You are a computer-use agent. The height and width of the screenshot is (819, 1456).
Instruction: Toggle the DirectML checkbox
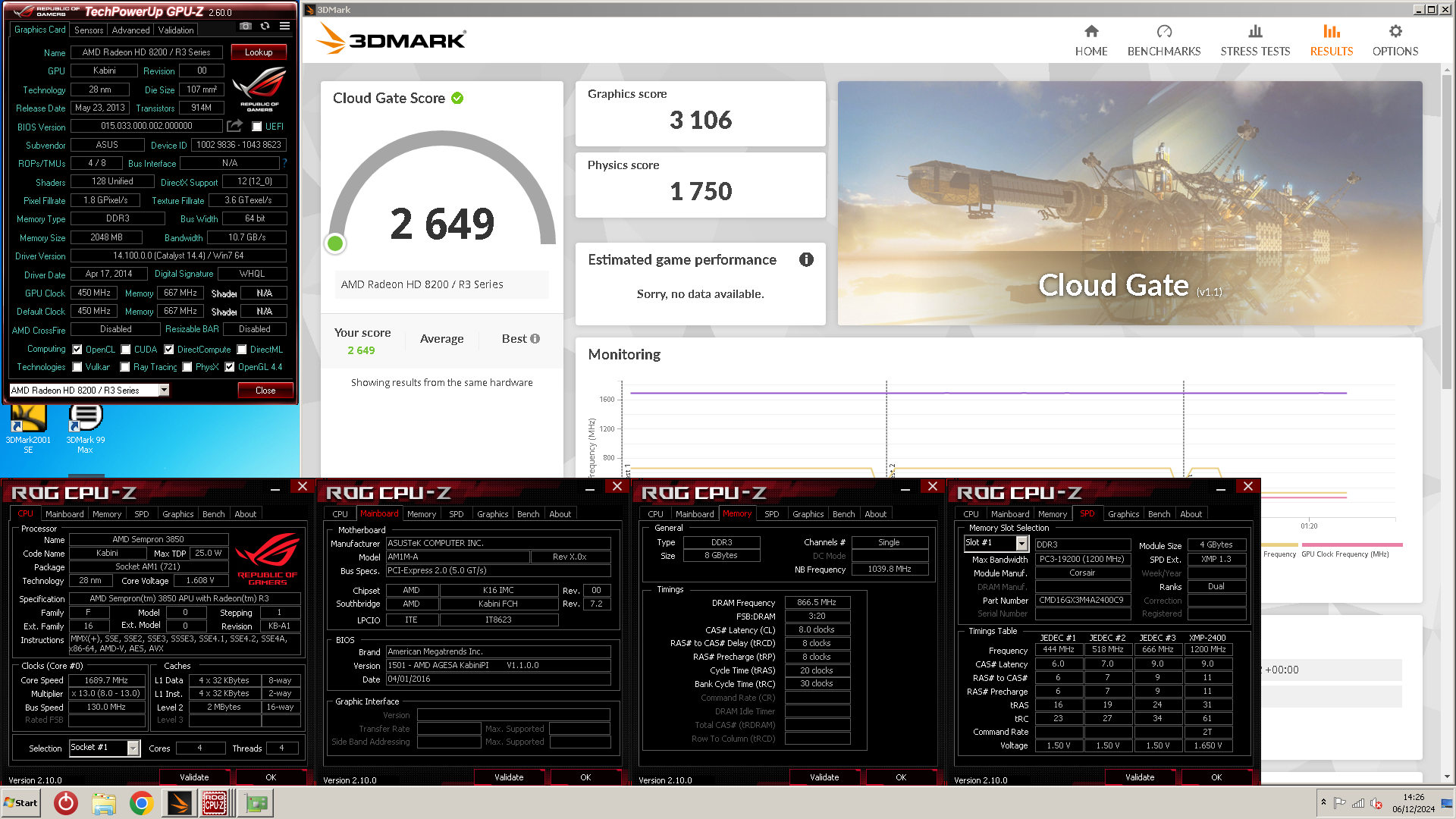coord(242,350)
